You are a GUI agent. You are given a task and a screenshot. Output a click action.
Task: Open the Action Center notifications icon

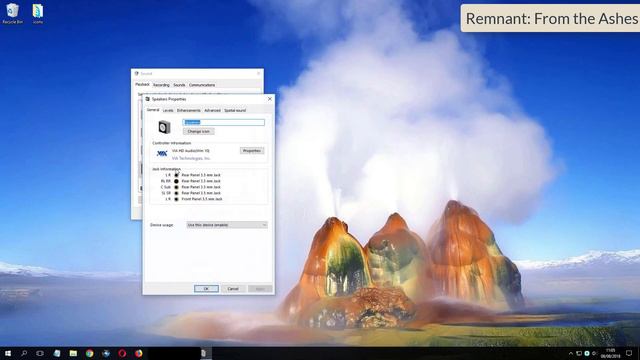629,353
